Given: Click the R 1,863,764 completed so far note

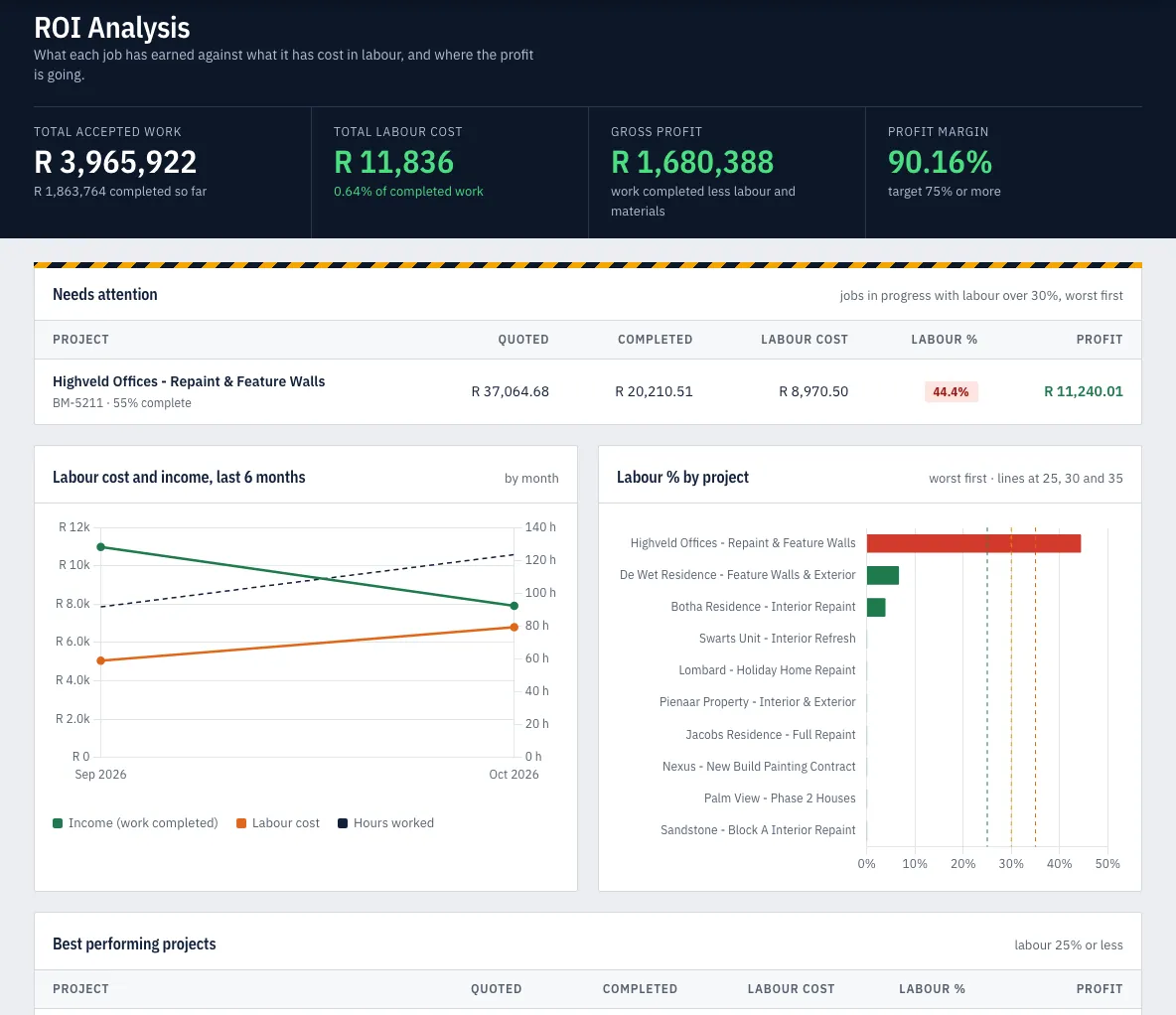Looking at the screenshot, I should 120,192.
